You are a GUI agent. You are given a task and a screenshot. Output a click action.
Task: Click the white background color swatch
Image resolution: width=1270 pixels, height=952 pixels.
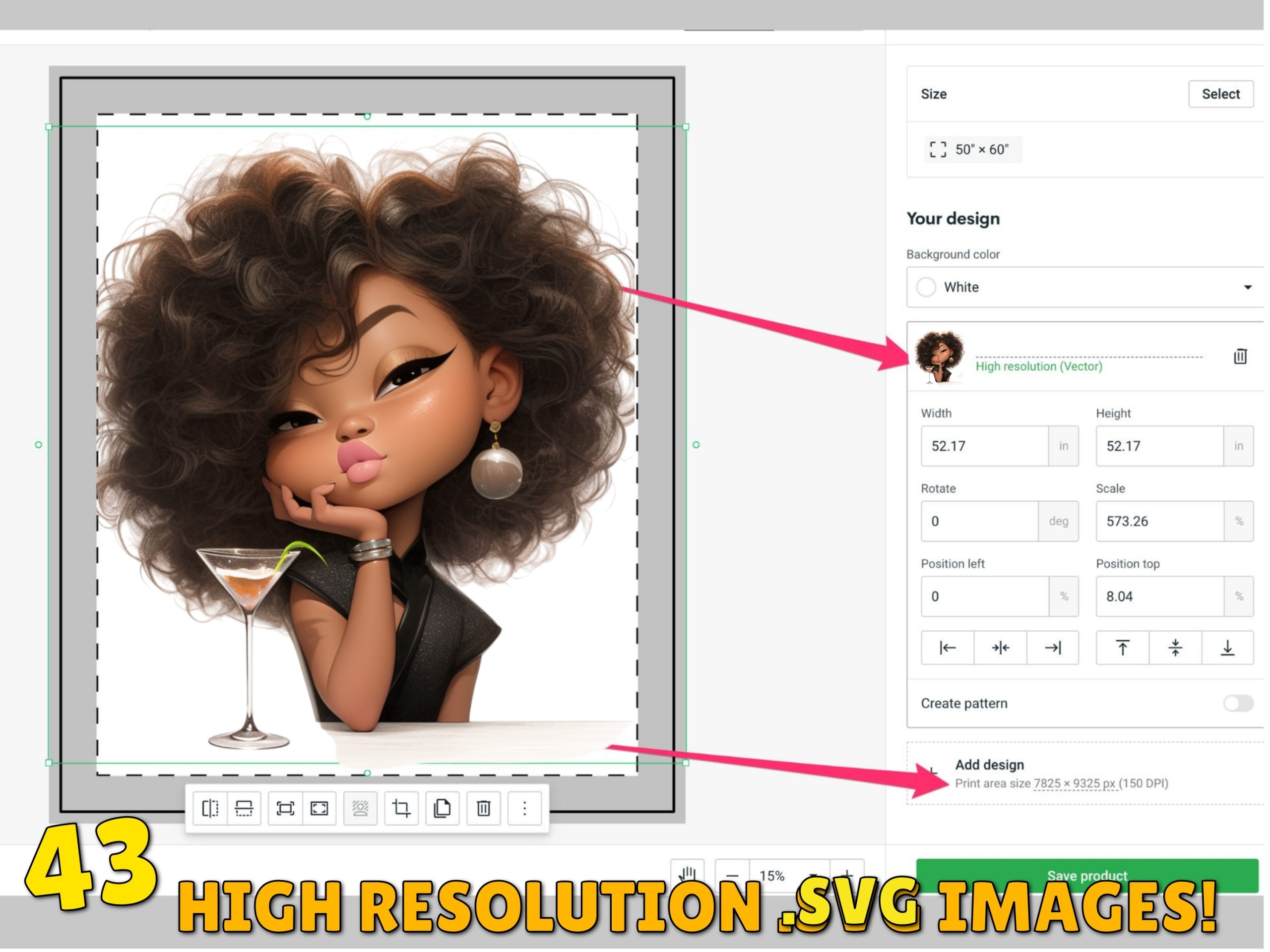(926, 288)
